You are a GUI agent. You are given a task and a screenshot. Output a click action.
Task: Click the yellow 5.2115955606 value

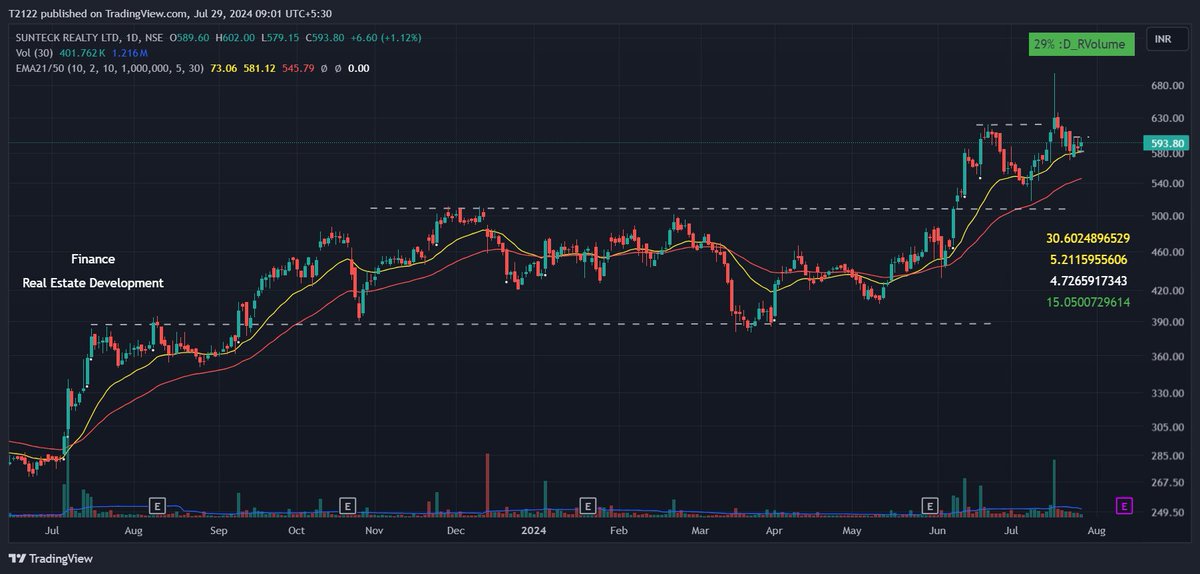(x=1089, y=260)
